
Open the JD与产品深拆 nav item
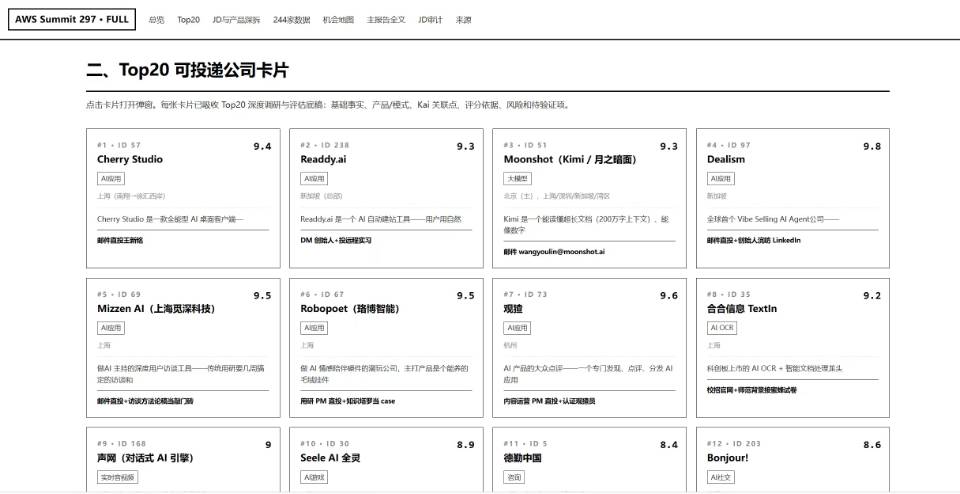pos(236,20)
